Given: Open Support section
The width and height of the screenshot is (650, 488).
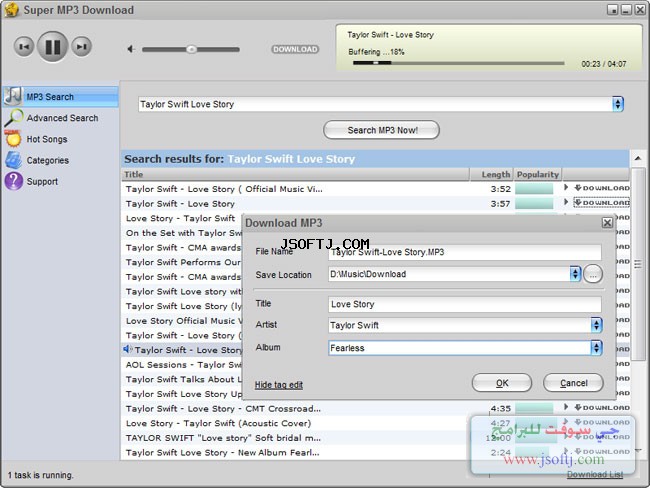Looking at the screenshot, I should [42, 182].
